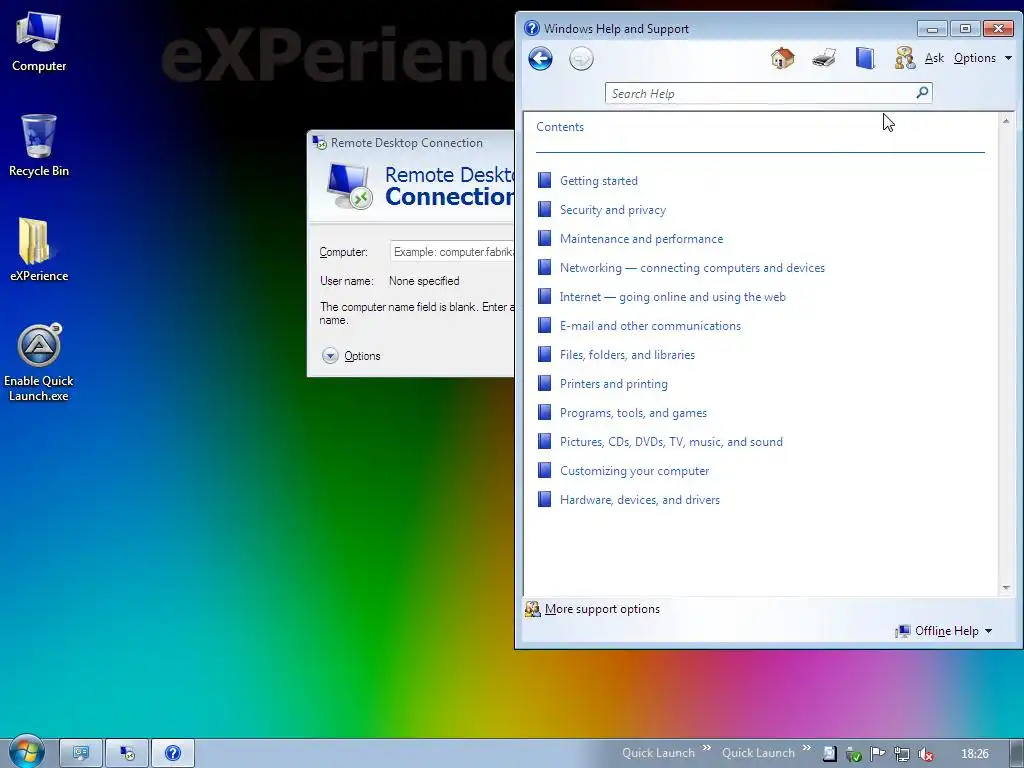Switch to Help and Support taskbar button
The height and width of the screenshot is (768, 1024).
172,754
